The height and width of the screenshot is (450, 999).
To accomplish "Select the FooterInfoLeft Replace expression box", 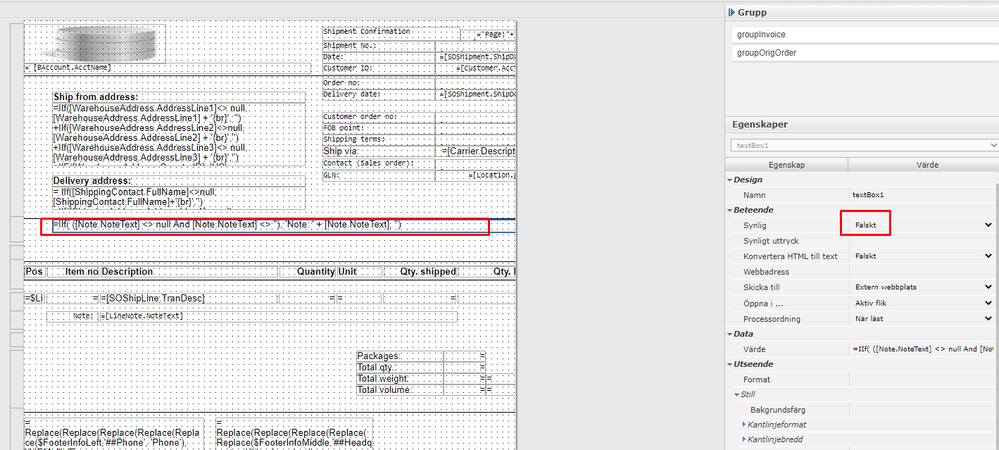I will click(x=114, y=433).
